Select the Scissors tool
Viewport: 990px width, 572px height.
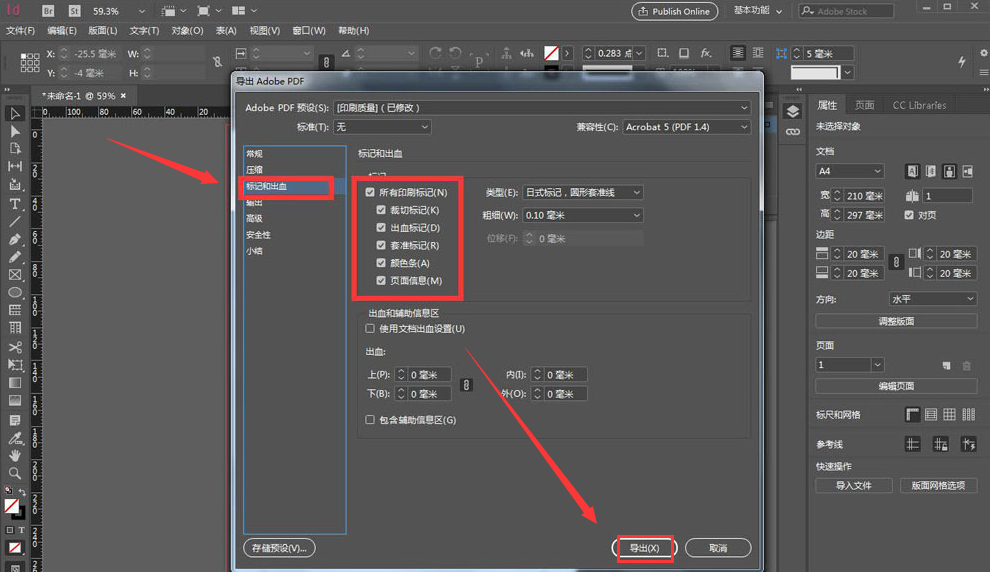coord(15,347)
